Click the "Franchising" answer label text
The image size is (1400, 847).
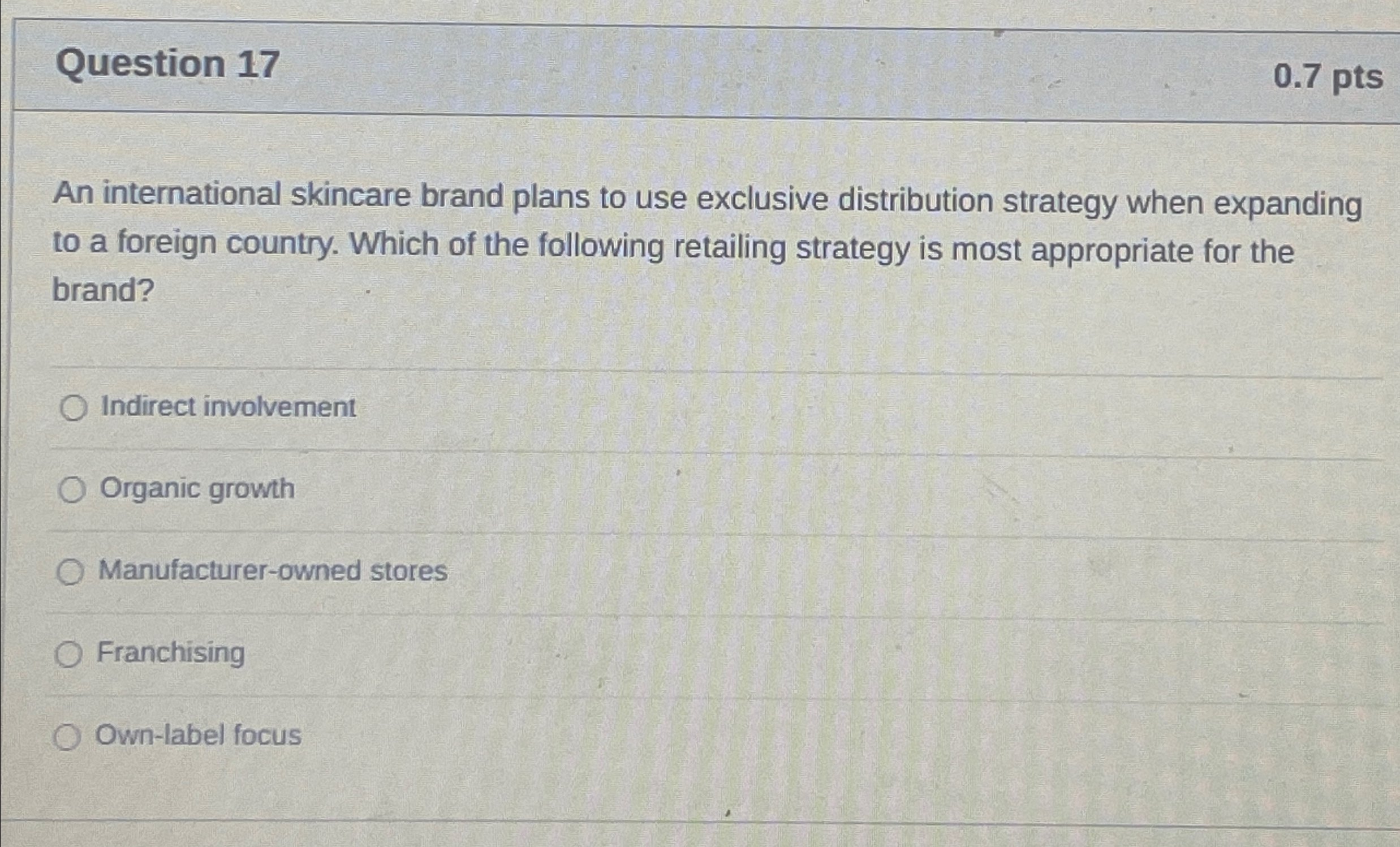click(171, 653)
